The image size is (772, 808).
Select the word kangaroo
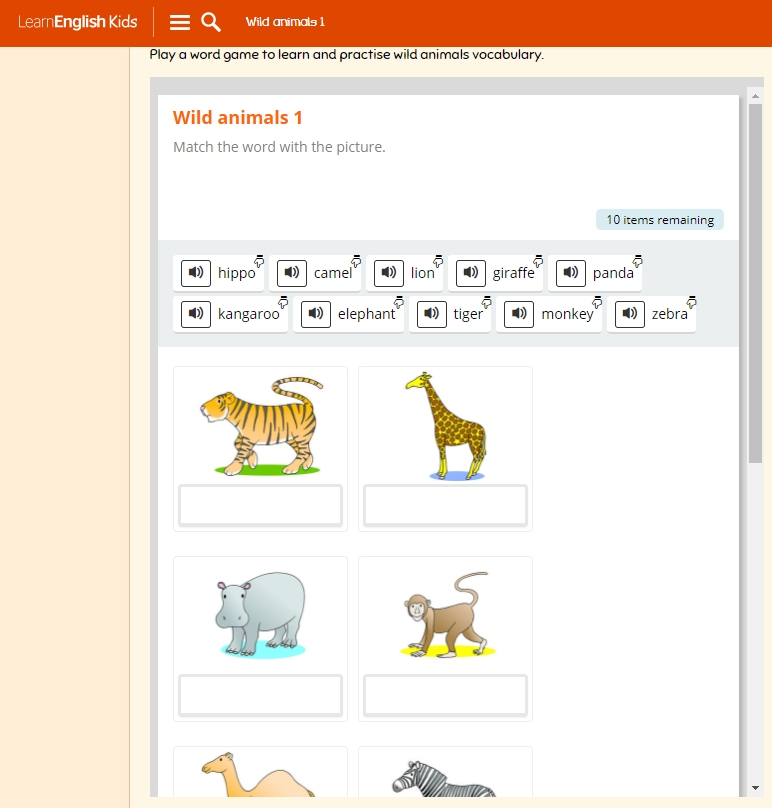pos(248,314)
